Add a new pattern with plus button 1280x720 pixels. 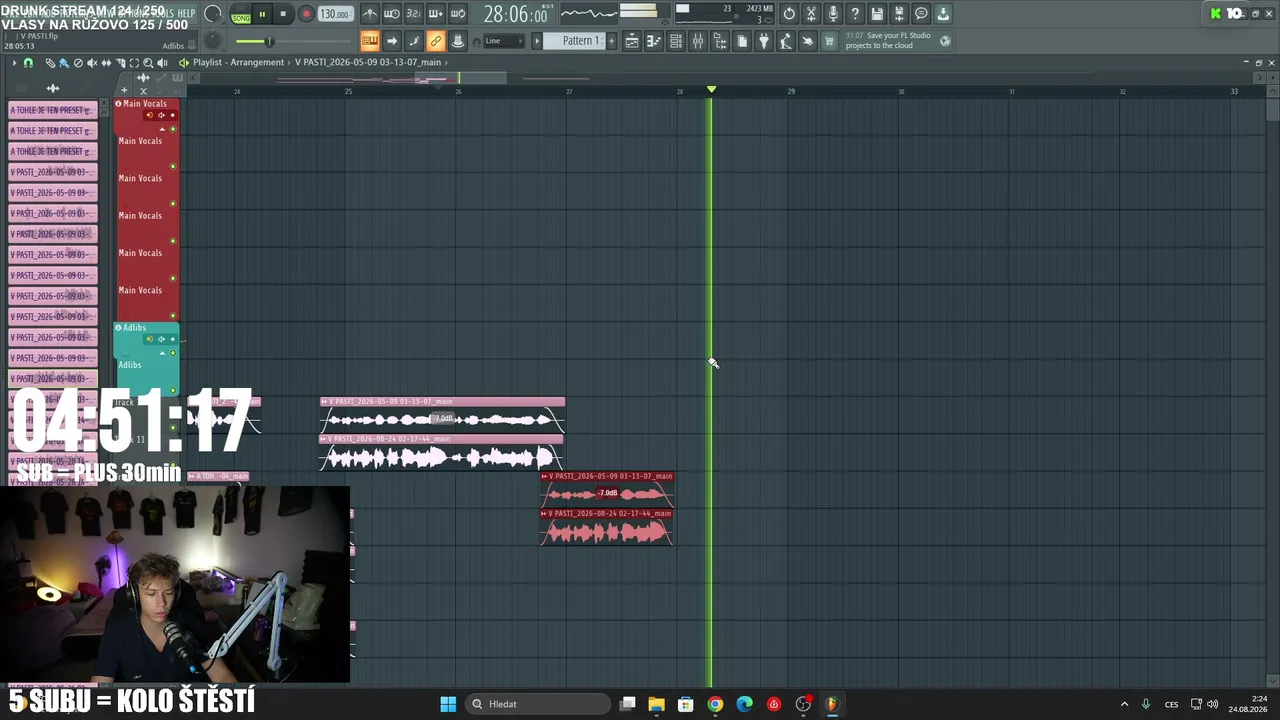pyautogui.click(x=612, y=41)
